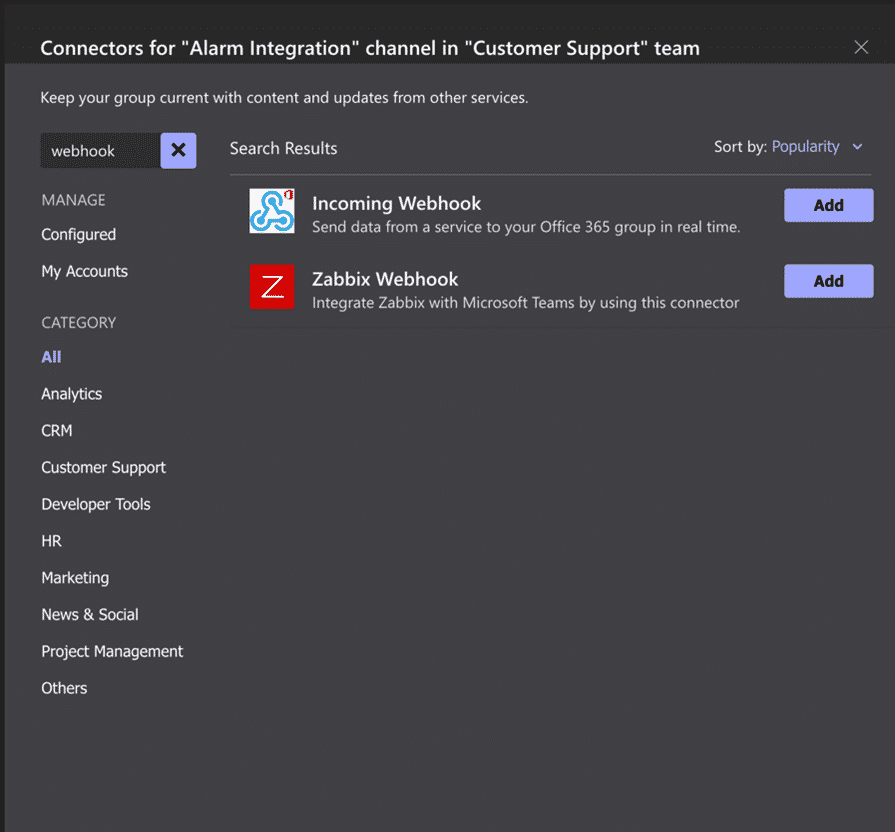
Task: Filter by News & Social category
Action: point(90,615)
